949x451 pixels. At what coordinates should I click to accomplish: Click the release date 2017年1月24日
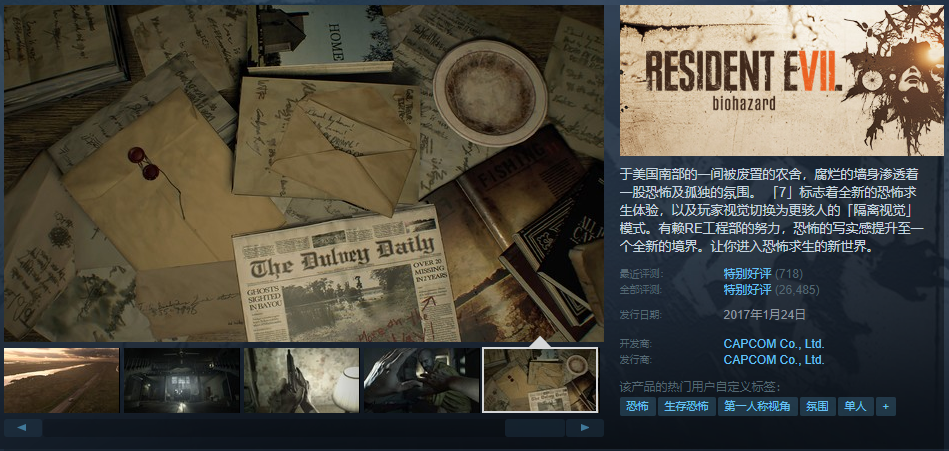765,314
